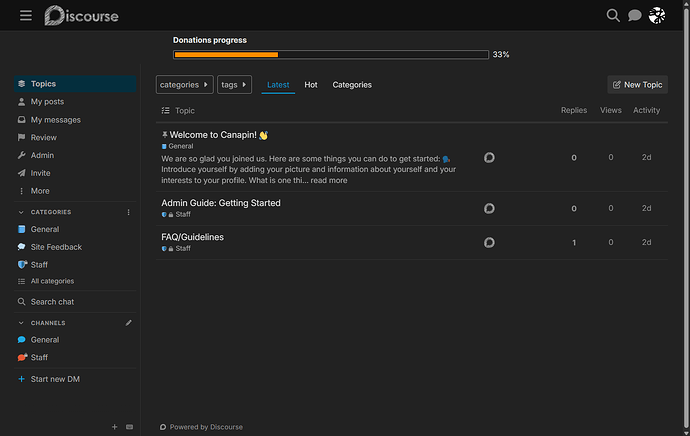The image size is (690, 436).
Task: Select My posts in the sidebar
Action: tap(75, 102)
